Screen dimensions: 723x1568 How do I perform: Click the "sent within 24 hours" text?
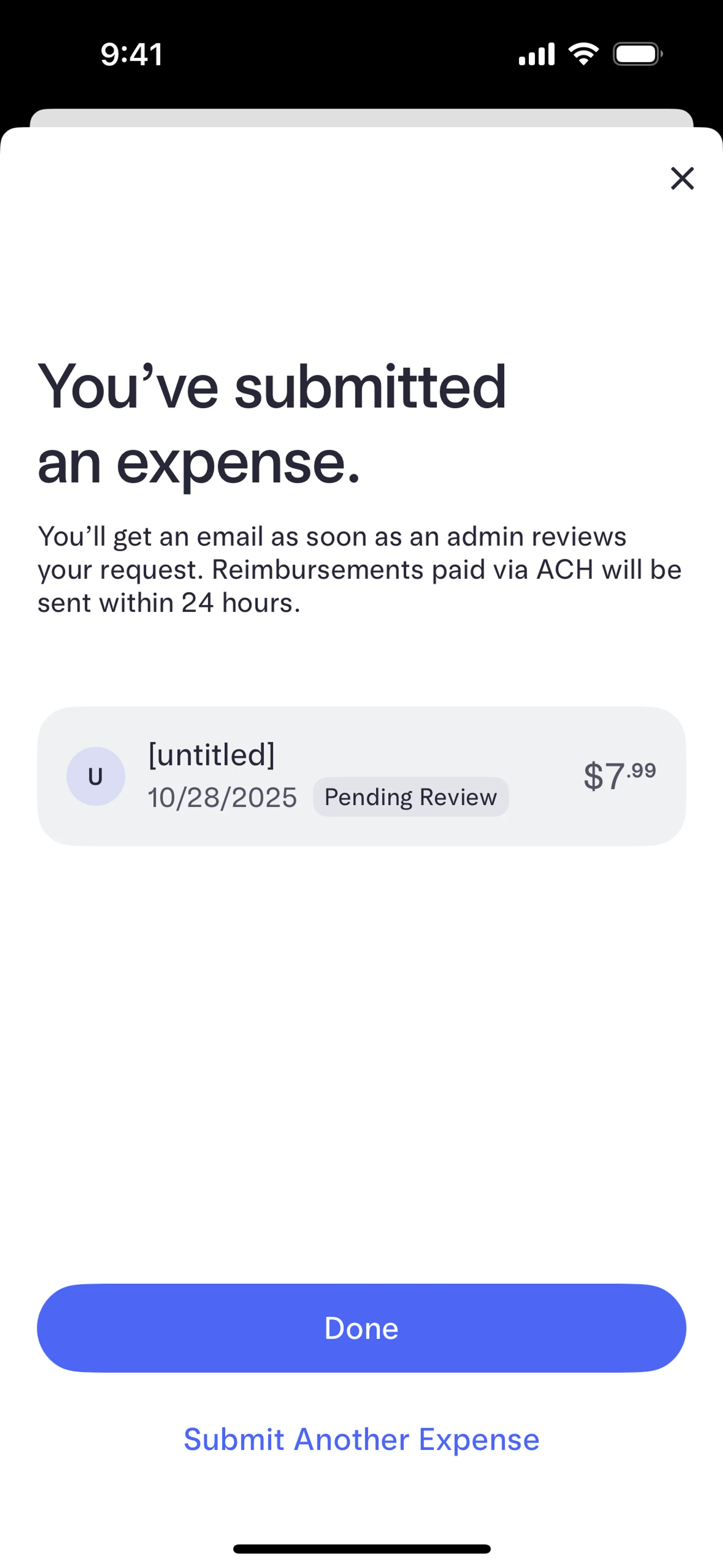pyautogui.click(x=169, y=603)
